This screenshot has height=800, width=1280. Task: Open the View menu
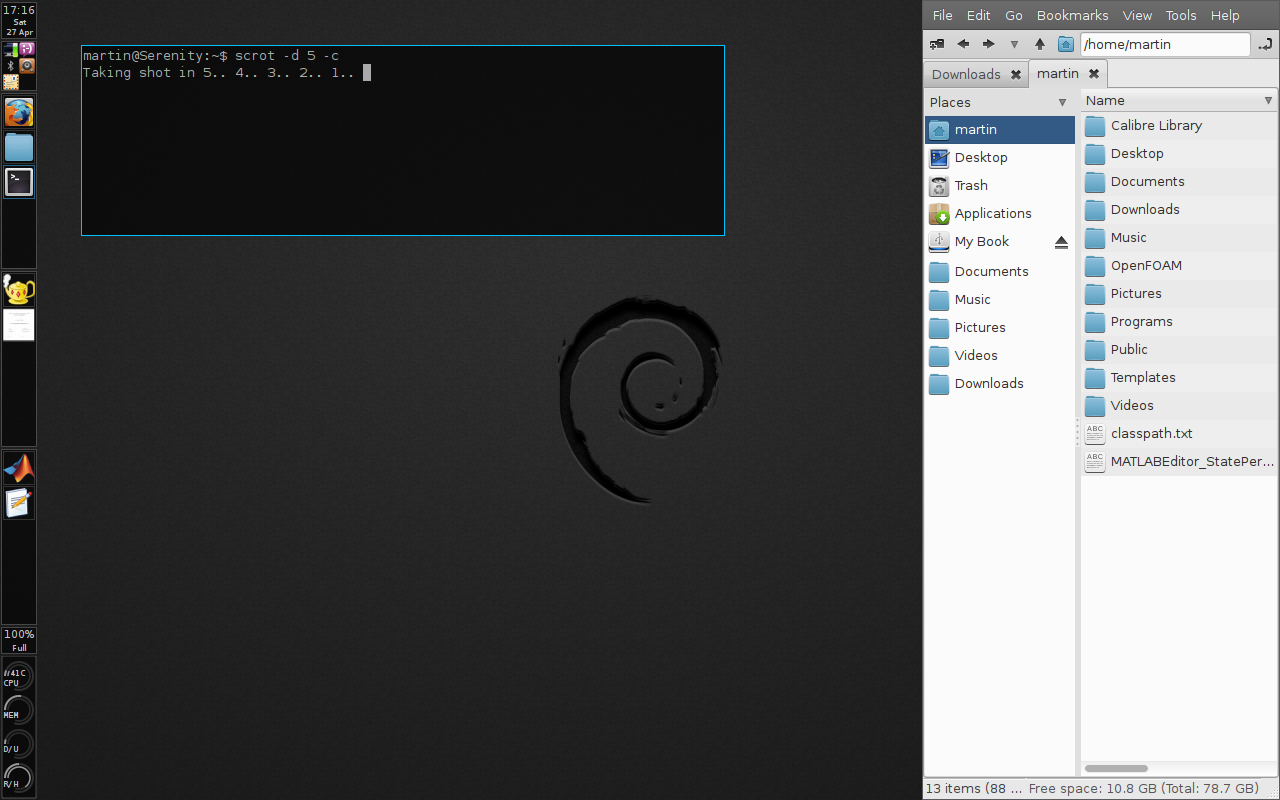(x=1137, y=15)
